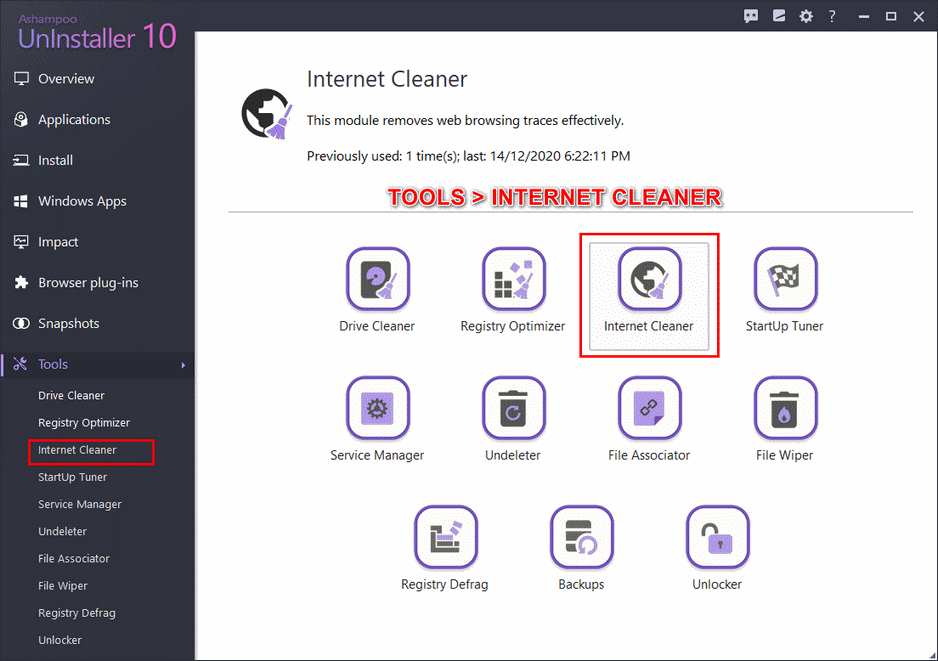938x661 pixels.
Task: Click the Internet Cleaner heading text
Action: pos(386,79)
